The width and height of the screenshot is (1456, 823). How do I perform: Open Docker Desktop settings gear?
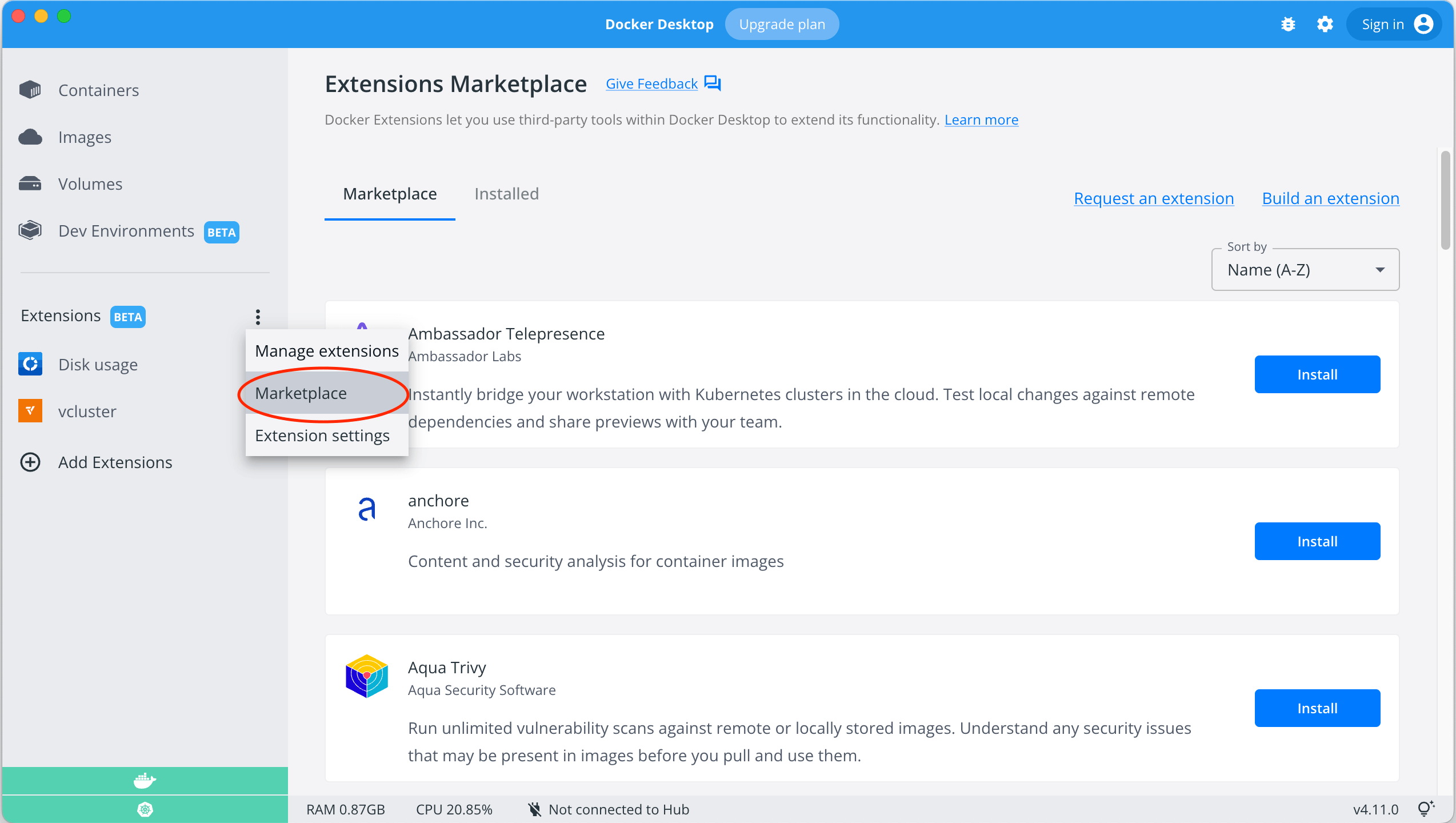(1325, 24)
